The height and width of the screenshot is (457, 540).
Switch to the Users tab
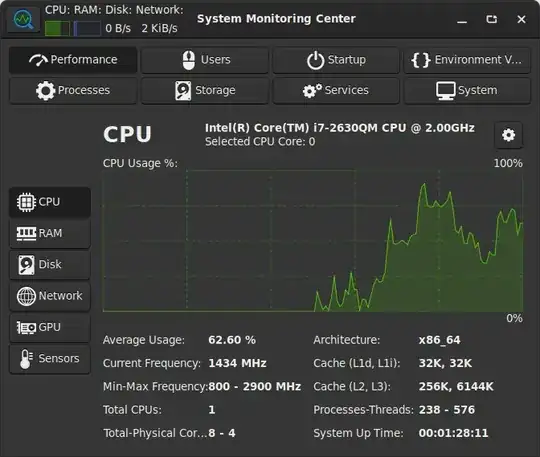pyautogui.click(x=205, y=60)
